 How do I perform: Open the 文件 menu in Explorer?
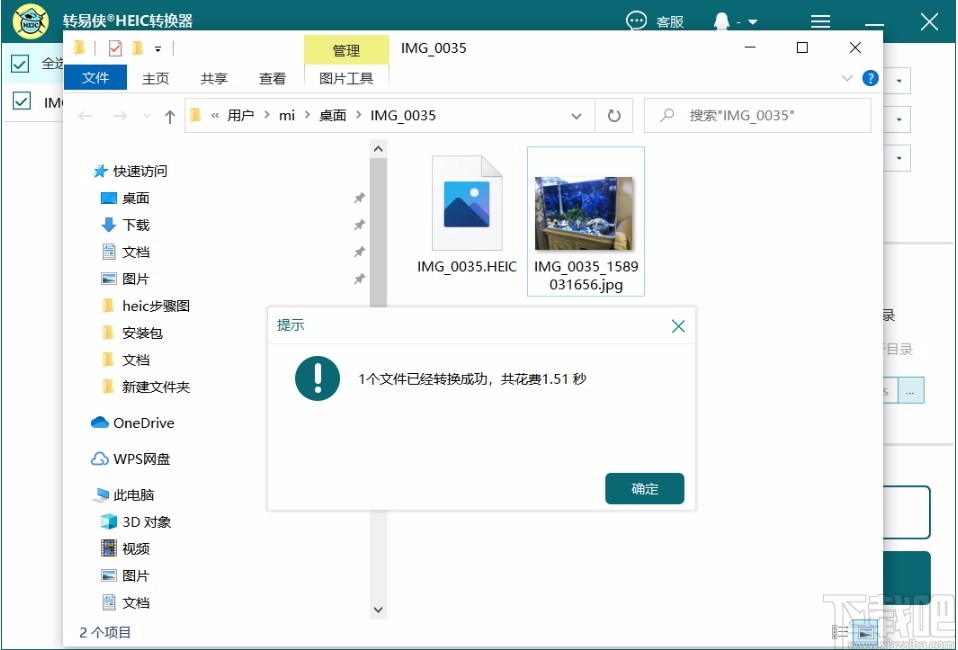(95, 77)
